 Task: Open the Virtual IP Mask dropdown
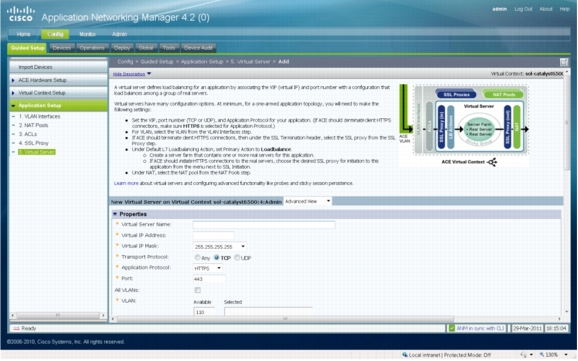[220, 246]
